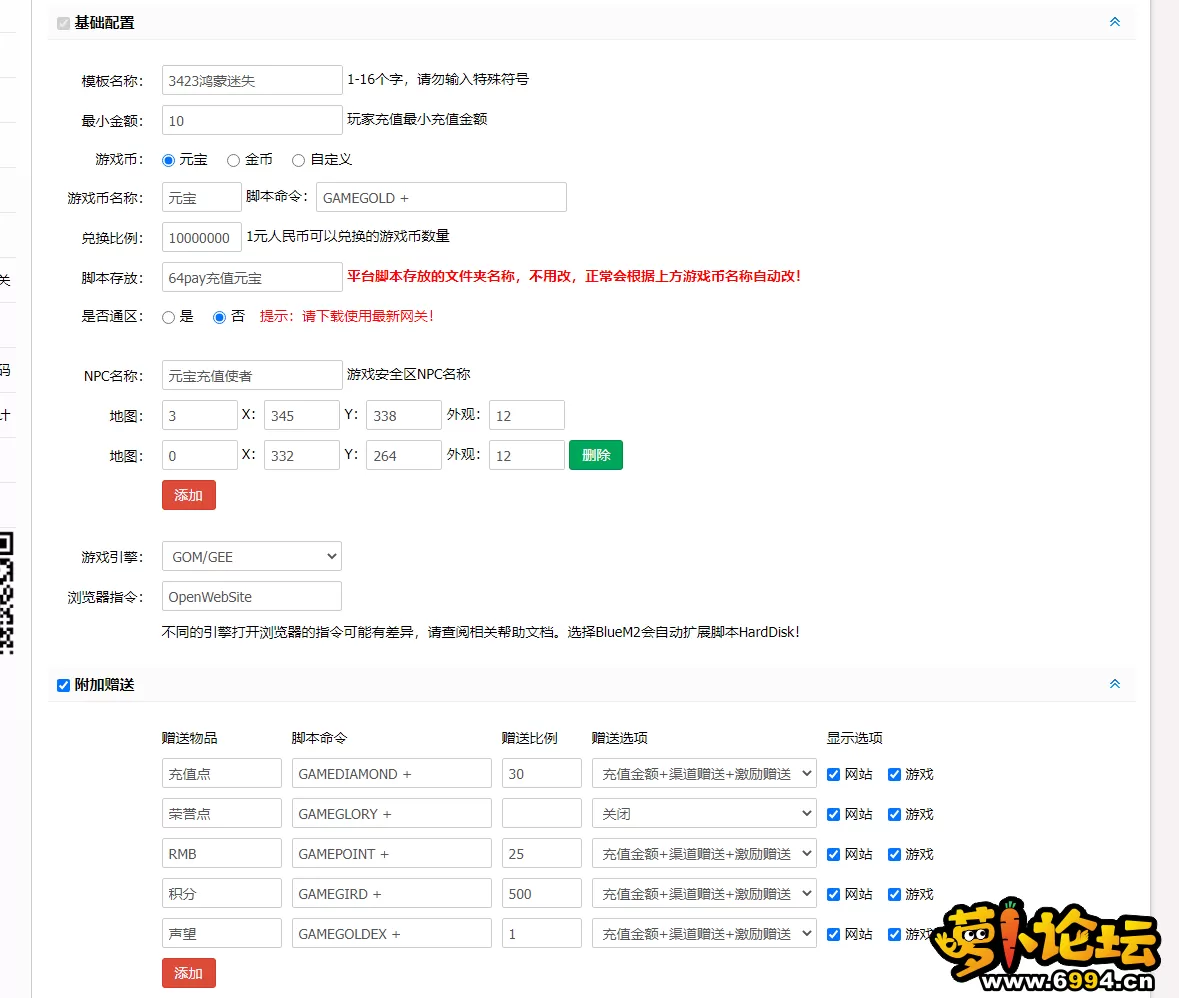
Task: Click 赠送比例 field showing 30
Action: 541,773
